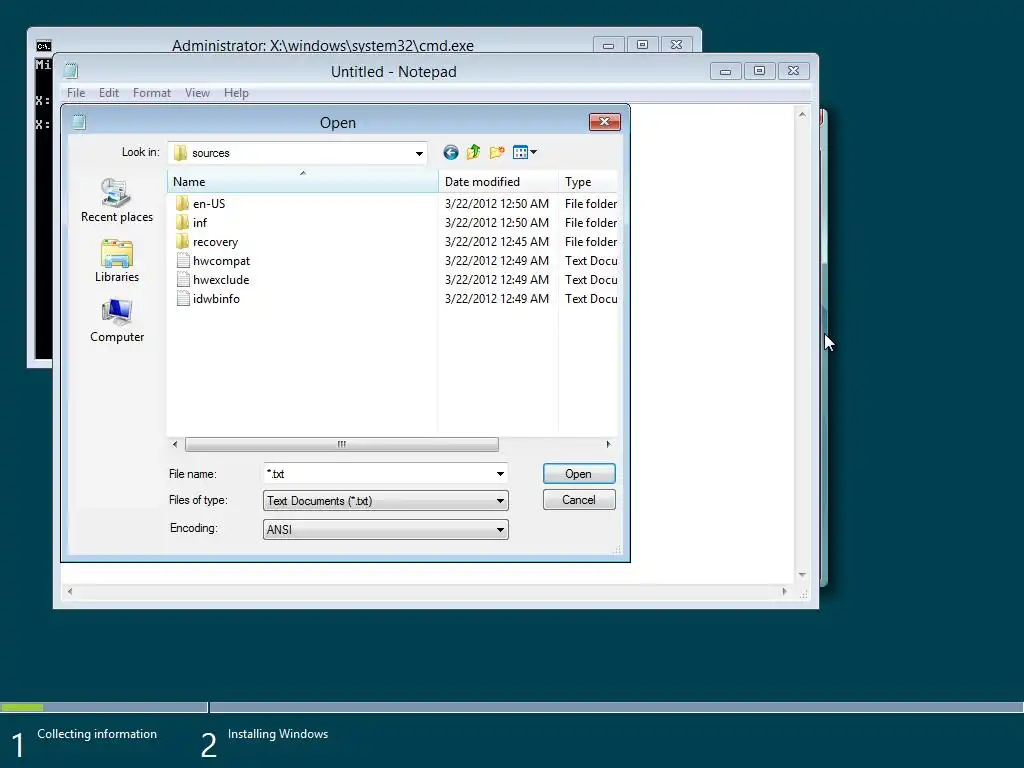The image size is (1024, 768).
Task: Click cmd.exe window title bar
Action: pyautogui.click(x=323, y=45)
